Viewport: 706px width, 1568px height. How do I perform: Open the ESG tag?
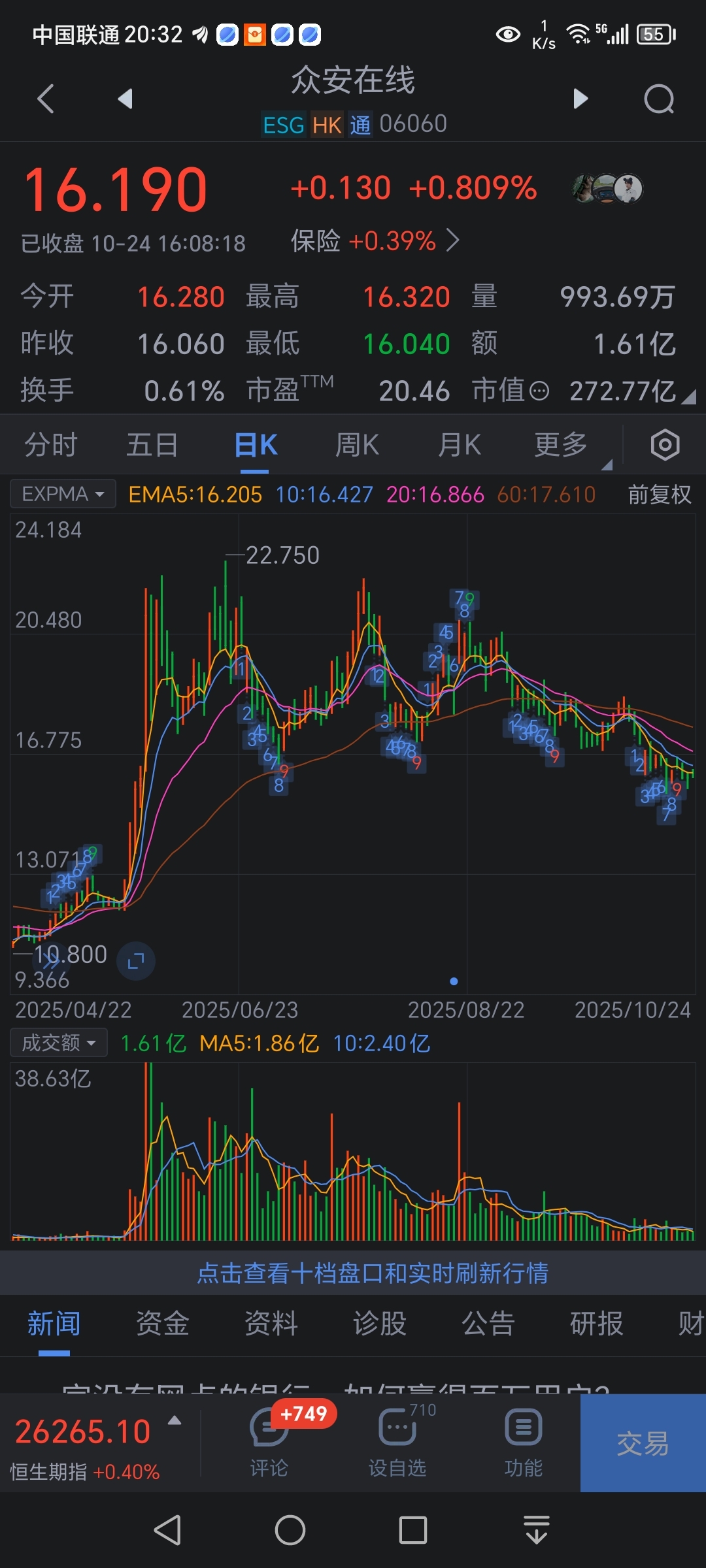(283, 124)
